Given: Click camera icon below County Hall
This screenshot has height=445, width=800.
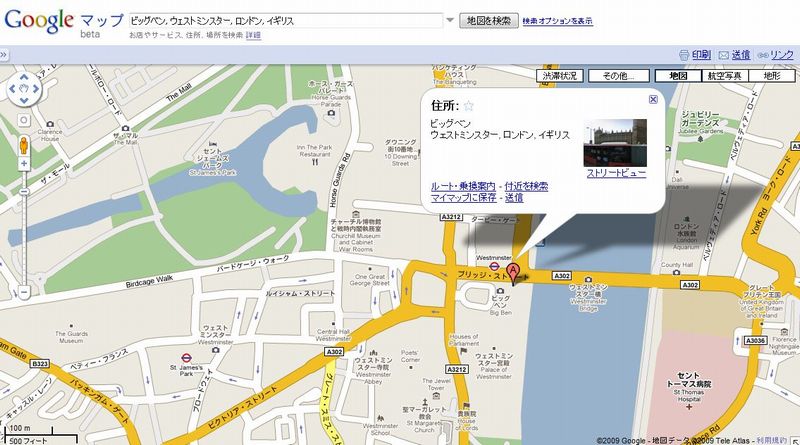Looking at the screenshot, I should tap(677, 273).
